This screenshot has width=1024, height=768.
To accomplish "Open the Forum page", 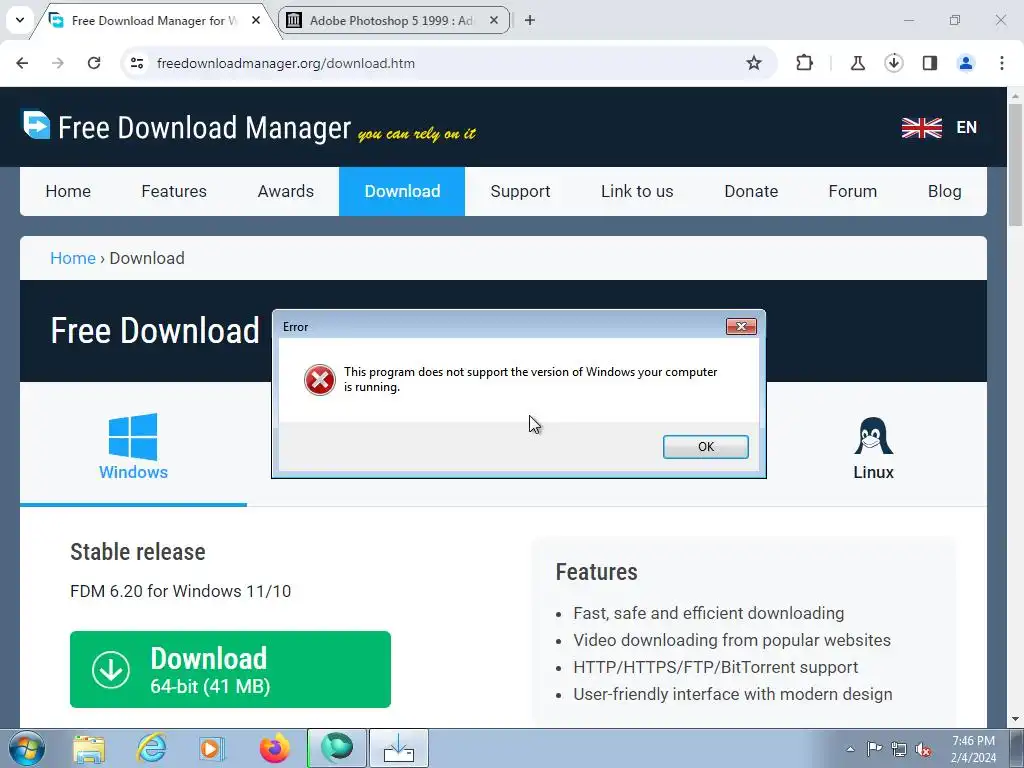I will [852, 191].
